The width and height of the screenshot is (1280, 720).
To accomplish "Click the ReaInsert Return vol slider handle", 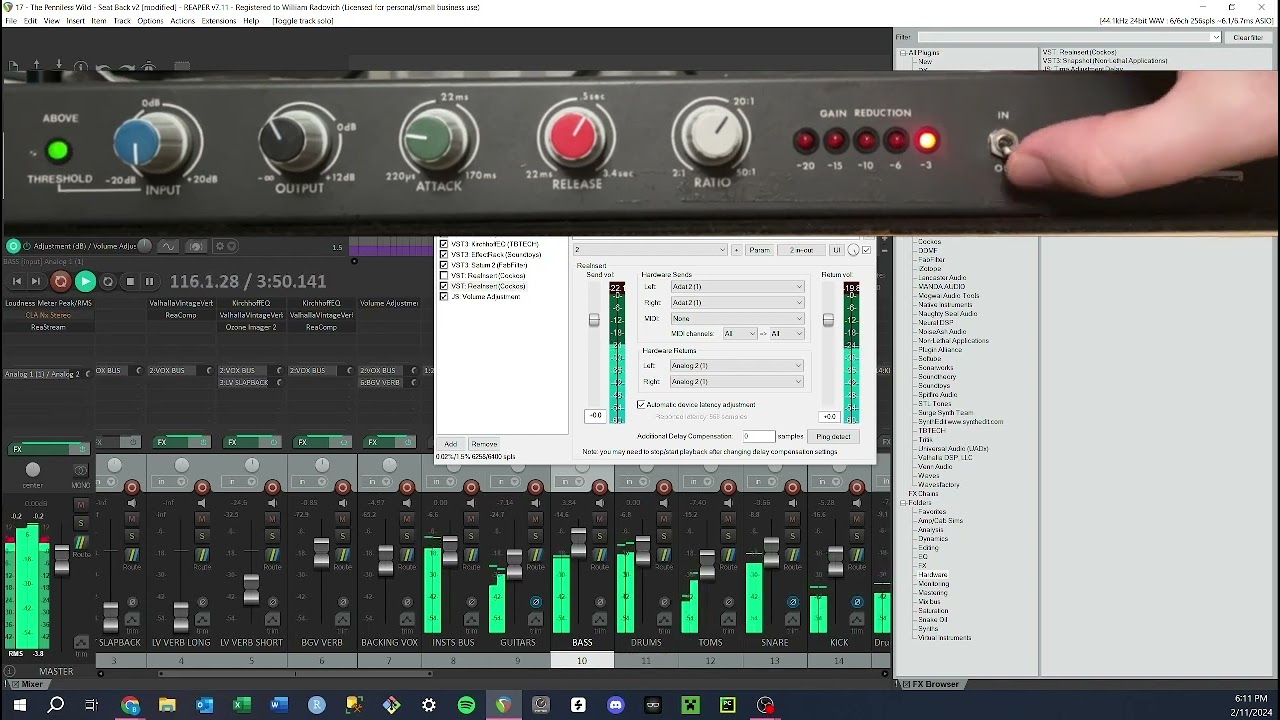I will [x=828, y=320].
